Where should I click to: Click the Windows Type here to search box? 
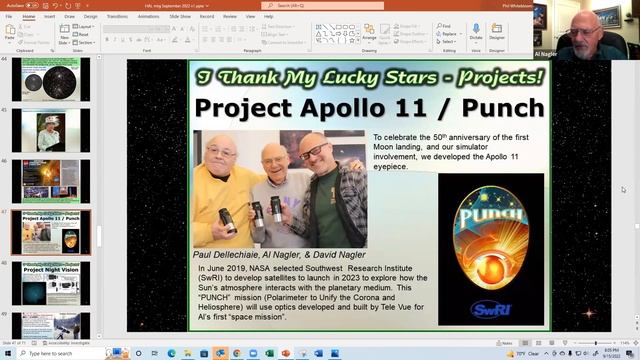(61, 353)
